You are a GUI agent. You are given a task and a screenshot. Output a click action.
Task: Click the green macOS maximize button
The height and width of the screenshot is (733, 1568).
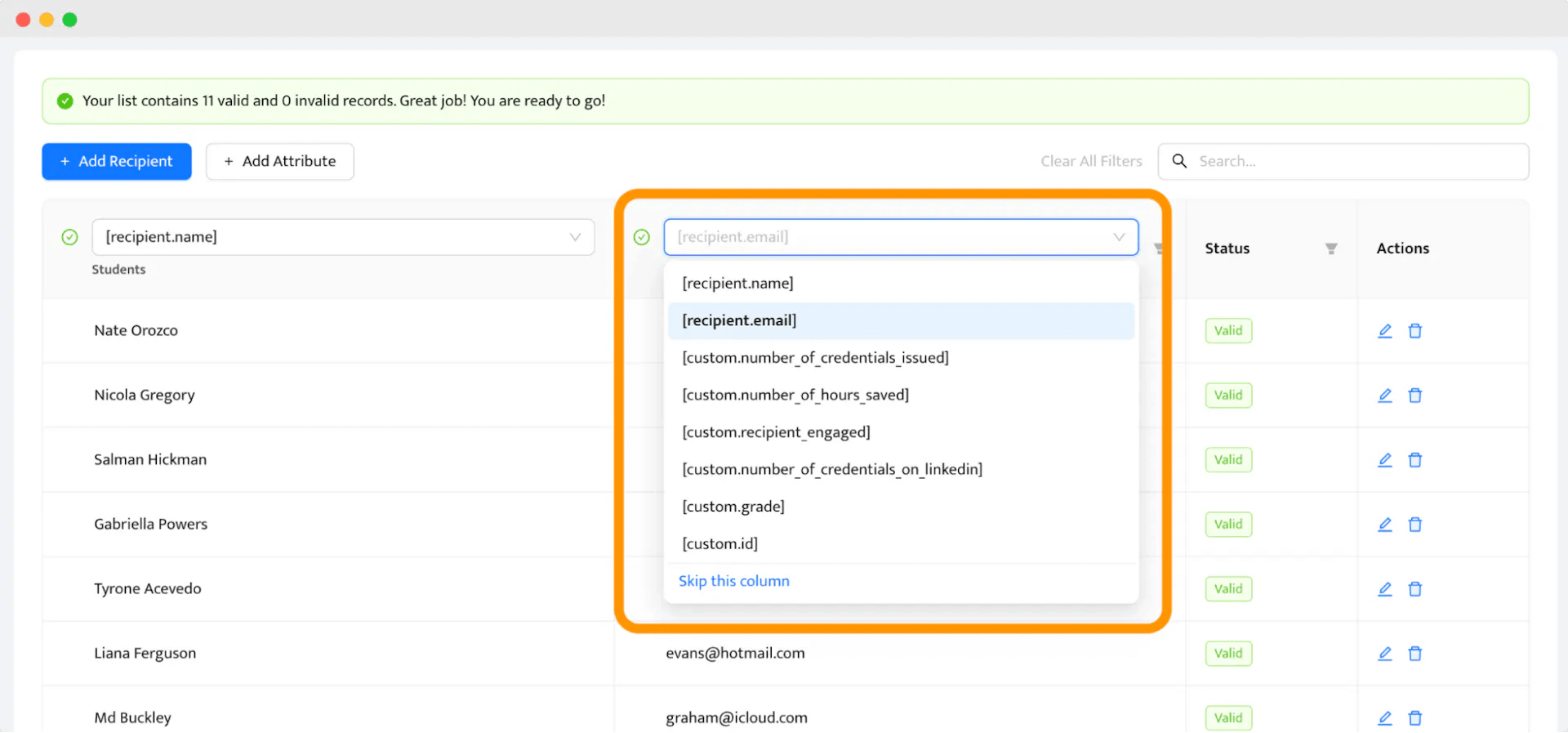click(x=70, y=20)
